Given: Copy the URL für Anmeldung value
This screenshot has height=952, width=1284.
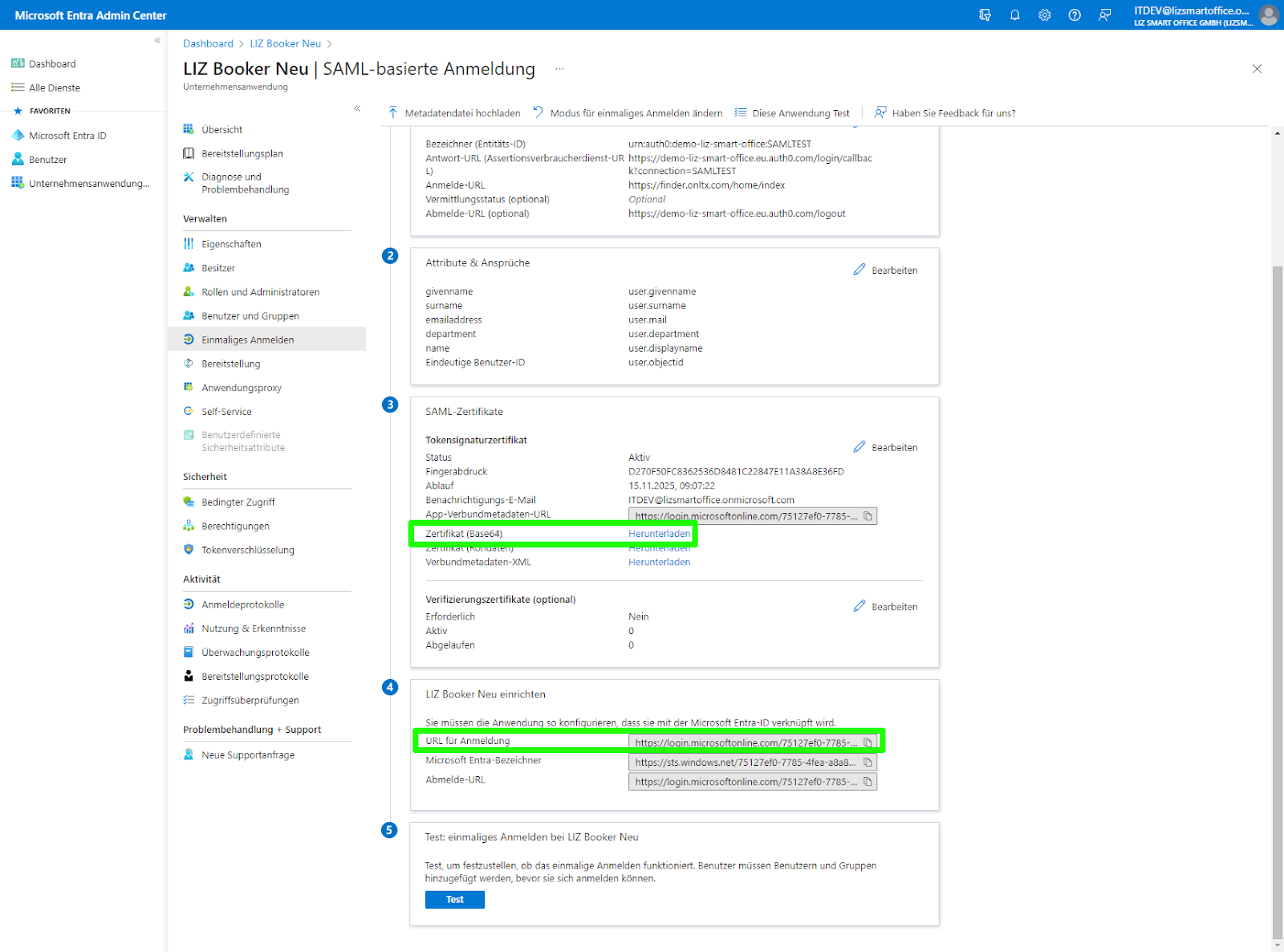Looking at the screenshot, I should click(x=868, y=742).
